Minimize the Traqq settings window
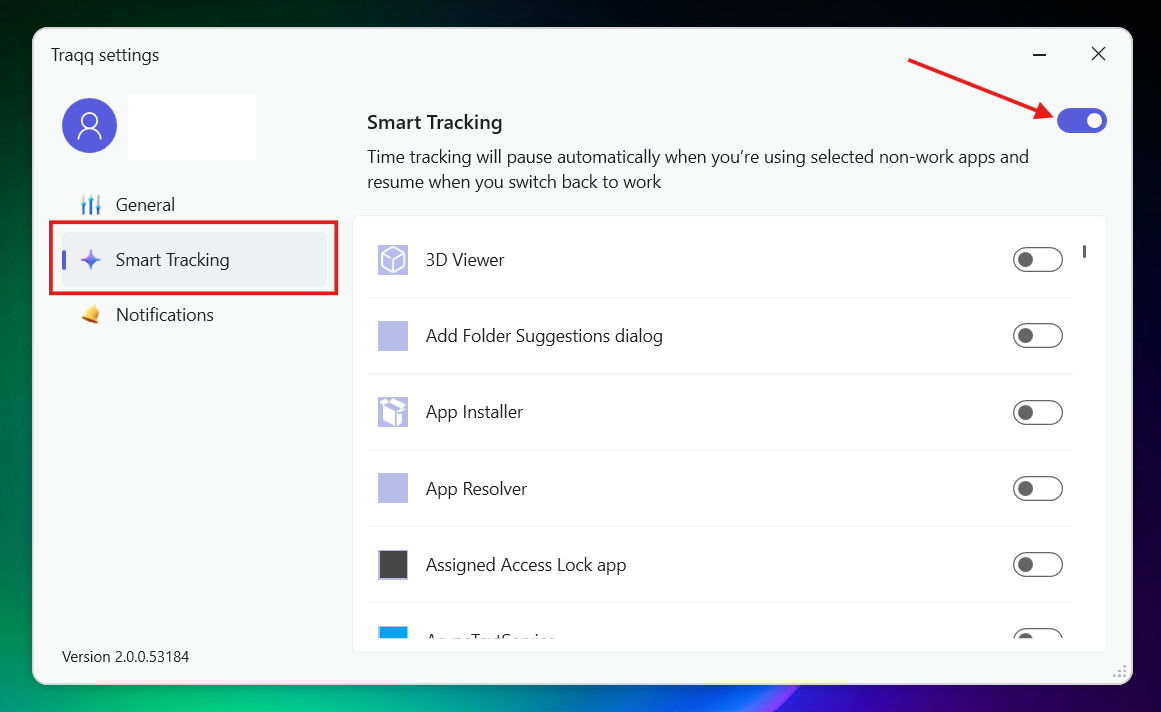Screen dimensions: 1161x712 click(x=1040, y=54)
